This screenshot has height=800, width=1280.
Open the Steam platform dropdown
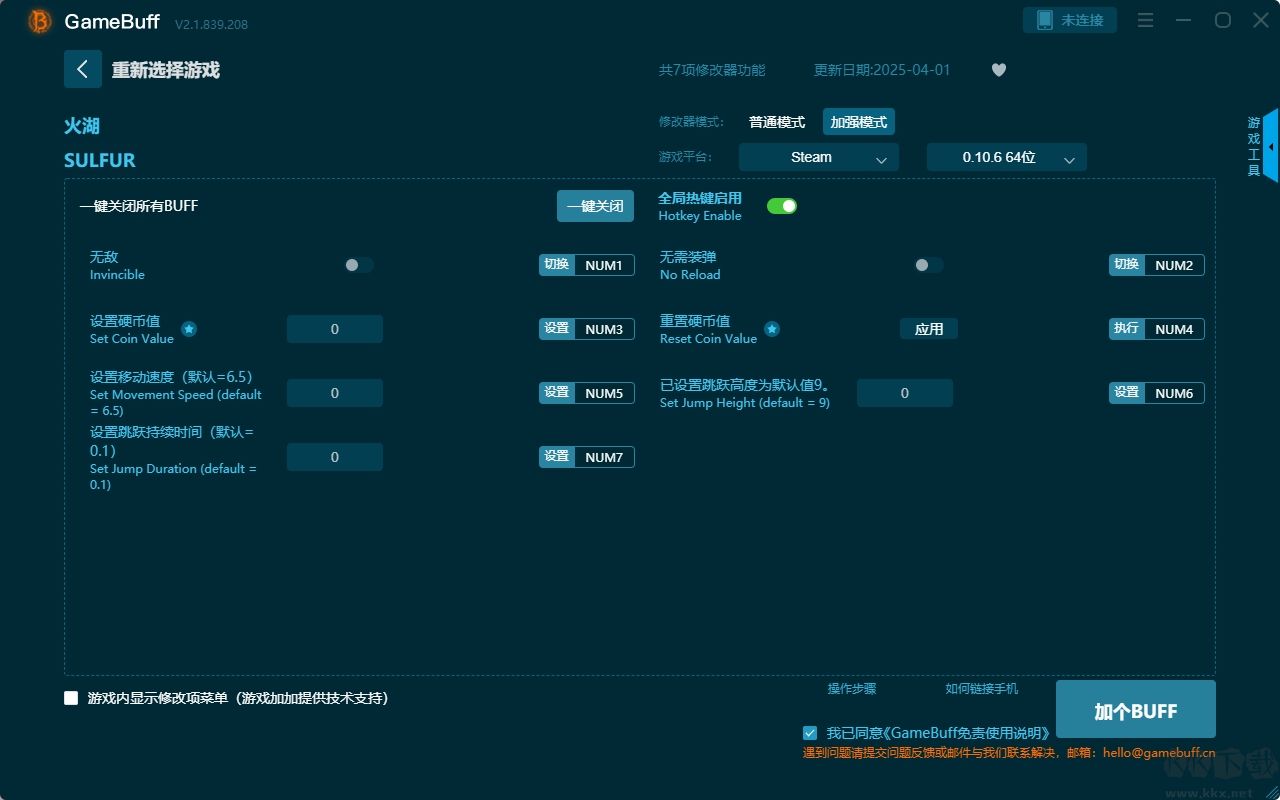818,157
